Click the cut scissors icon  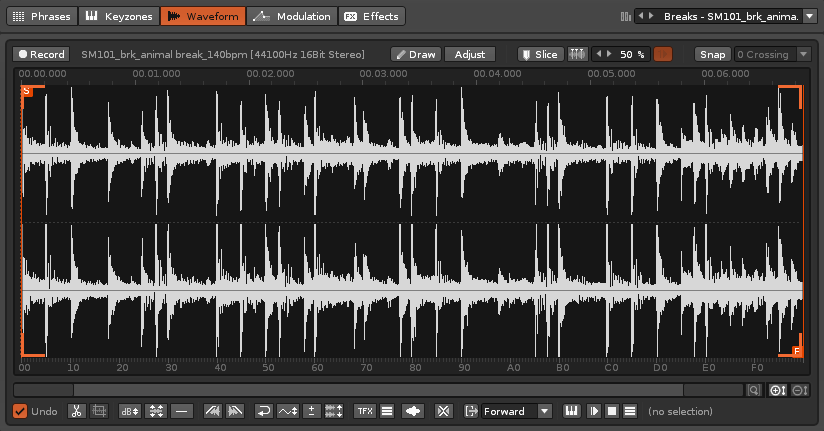(77, 411)
